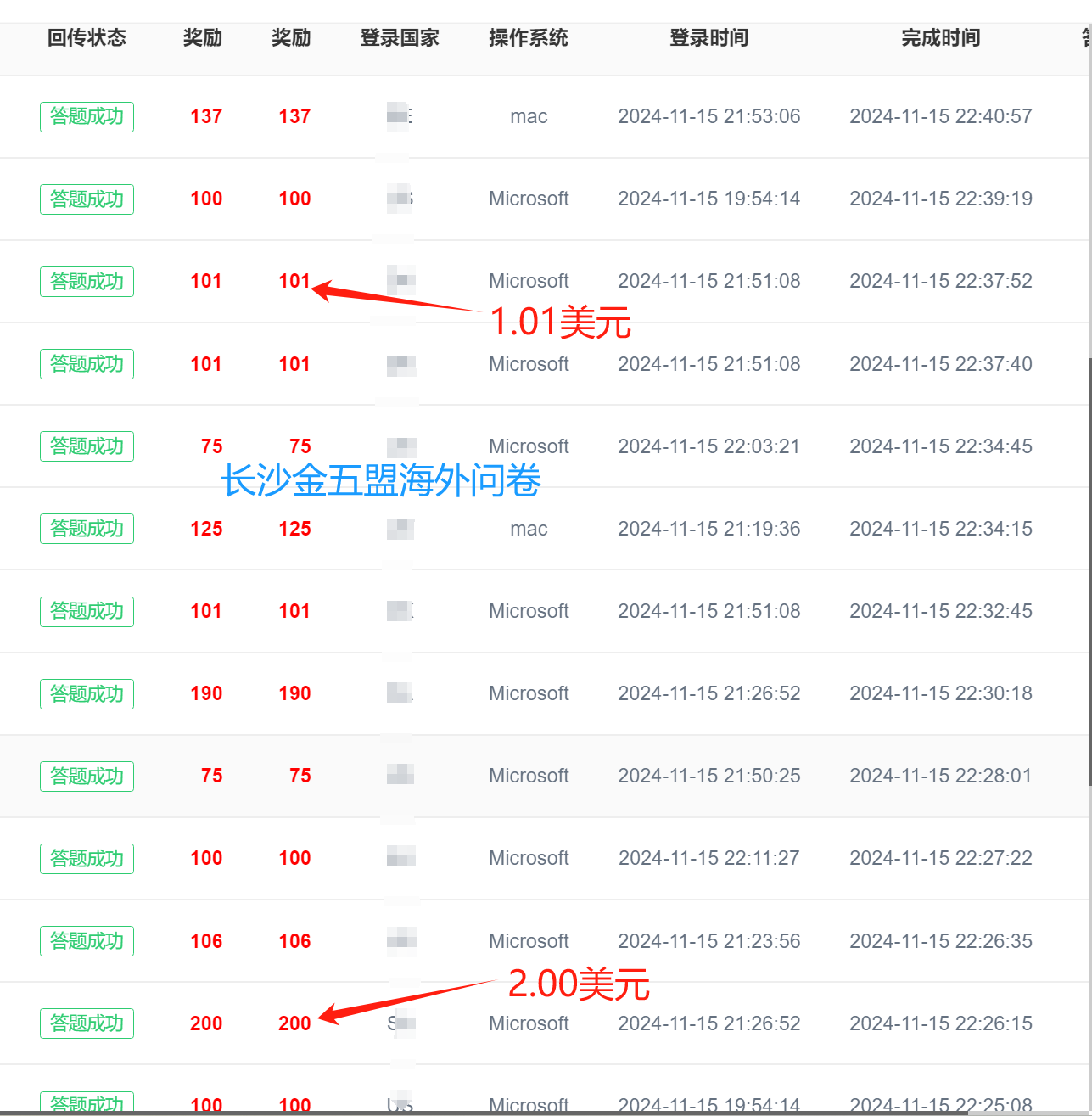The width and height of the screenshot is (1092, 1116).
Task: Select completion time 2024-11-15 22:34:15
Action: click(x=941, y=529)
